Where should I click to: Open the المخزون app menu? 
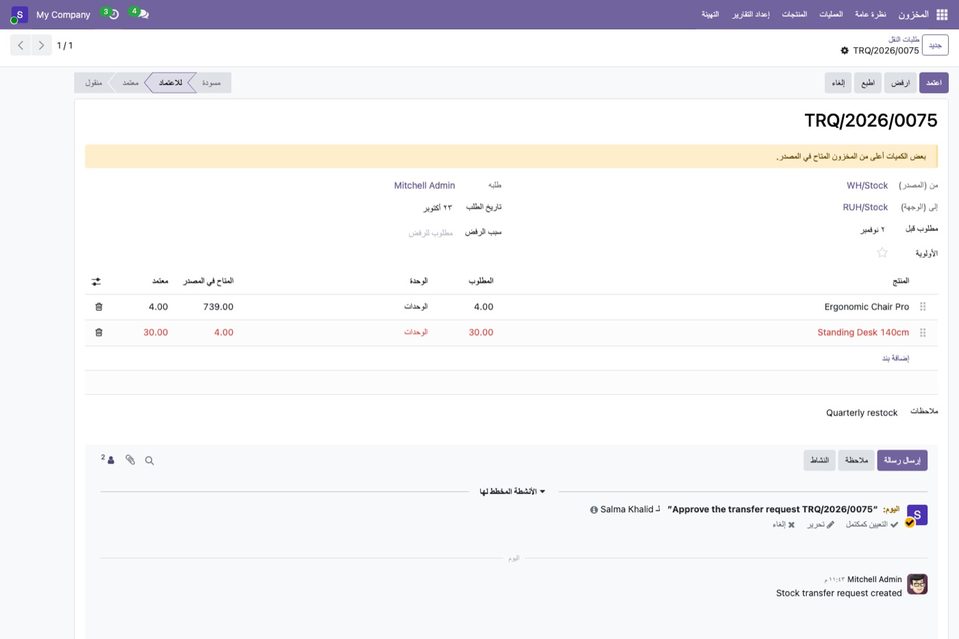coord(913,14)
